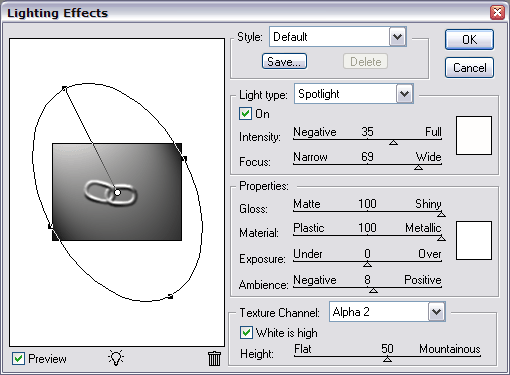The width and height of the screenshot is (510, 375).
Task: Toggle the Preview checkbox
Action: [19, 359]
